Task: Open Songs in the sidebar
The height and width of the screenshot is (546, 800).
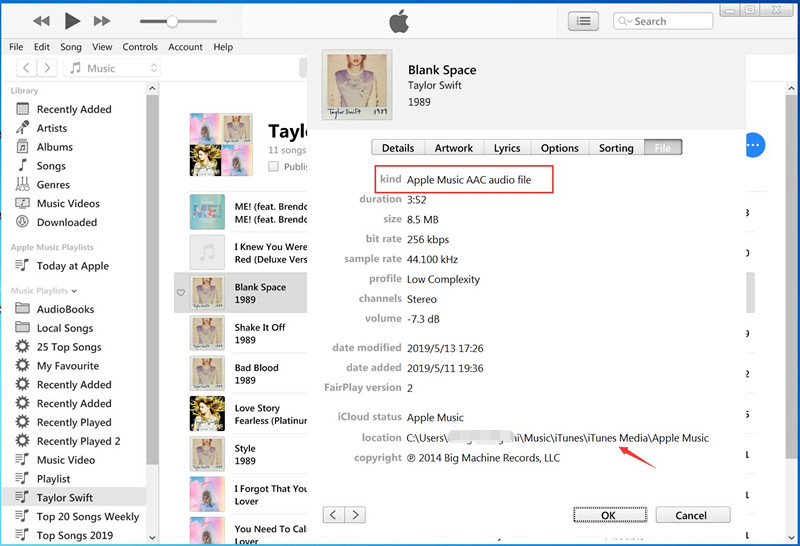Action: [51, 166]
